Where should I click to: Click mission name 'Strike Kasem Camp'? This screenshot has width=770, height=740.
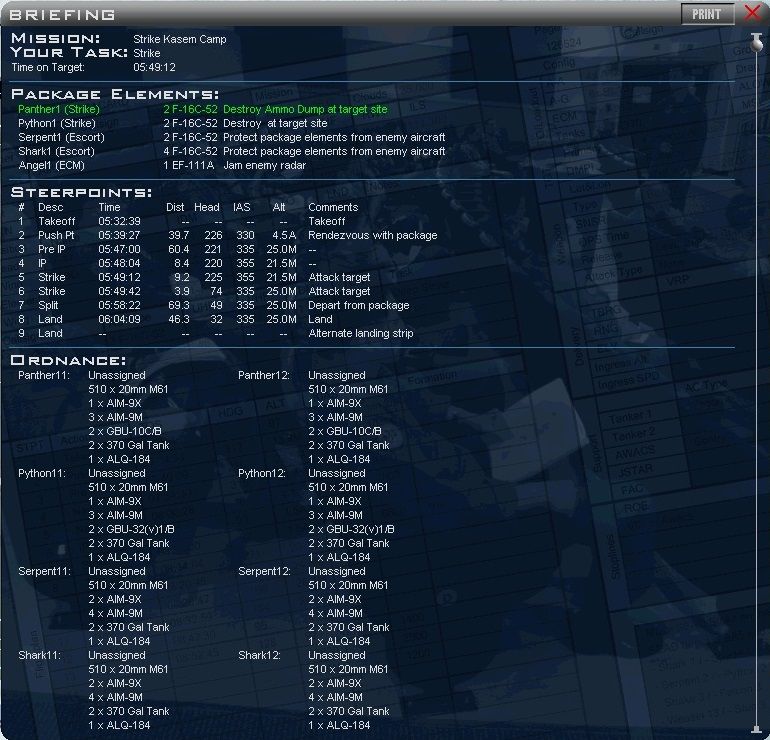click(x=180, y=39)
